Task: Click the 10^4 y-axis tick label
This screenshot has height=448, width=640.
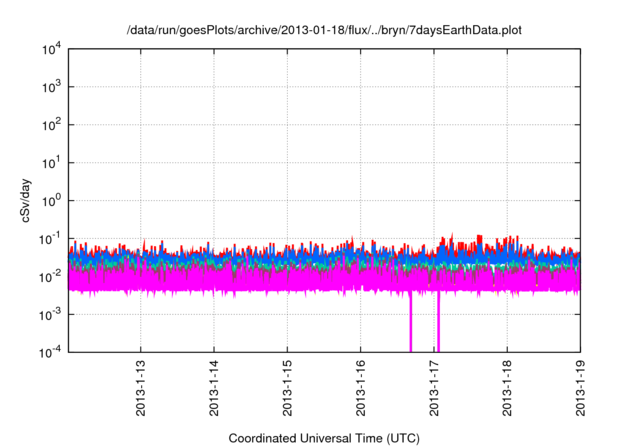Action: pos(51,49)
